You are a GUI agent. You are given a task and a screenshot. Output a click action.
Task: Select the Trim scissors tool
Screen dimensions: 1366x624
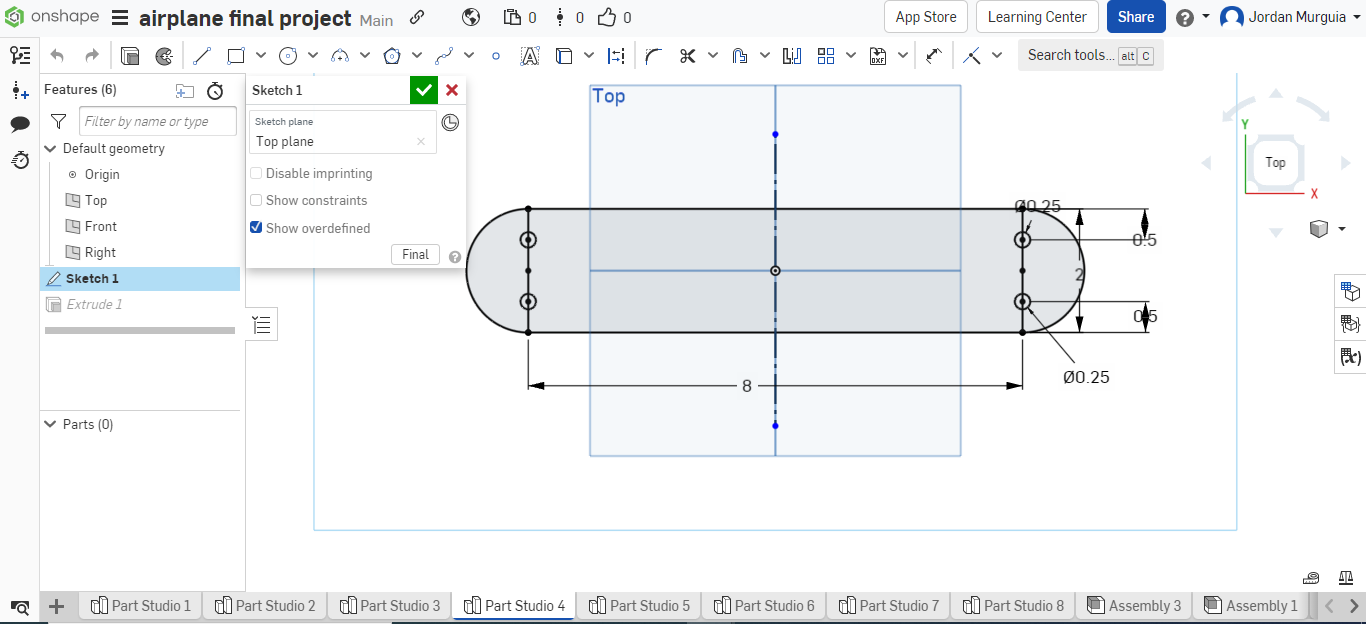pyautogui.click(x=688, y=55)
